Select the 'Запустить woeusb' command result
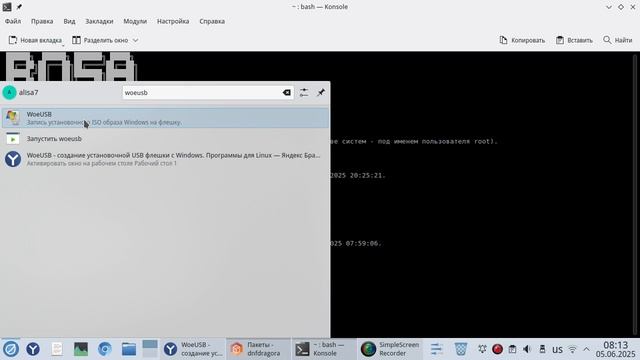This screenshot has height=360, width=640. (x=165, y=139)
